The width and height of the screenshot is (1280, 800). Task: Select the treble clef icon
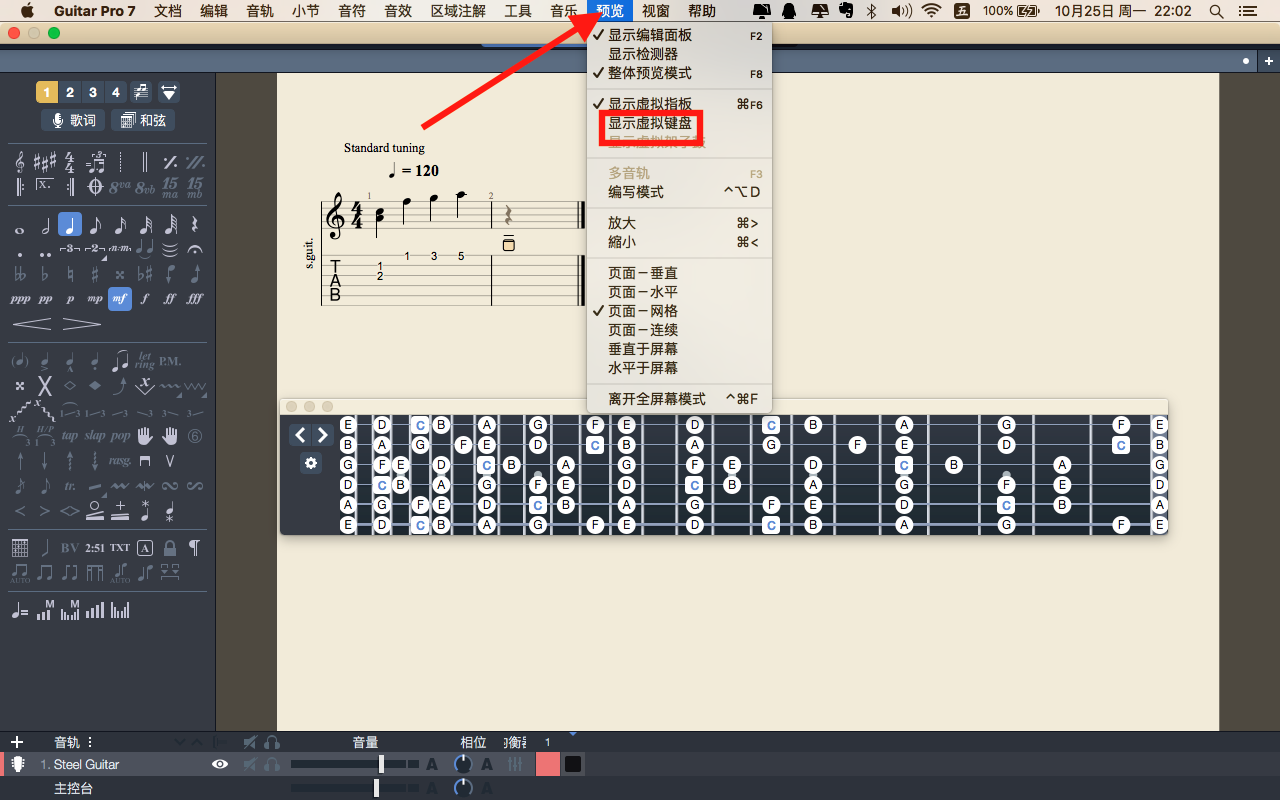pos(20,162)
